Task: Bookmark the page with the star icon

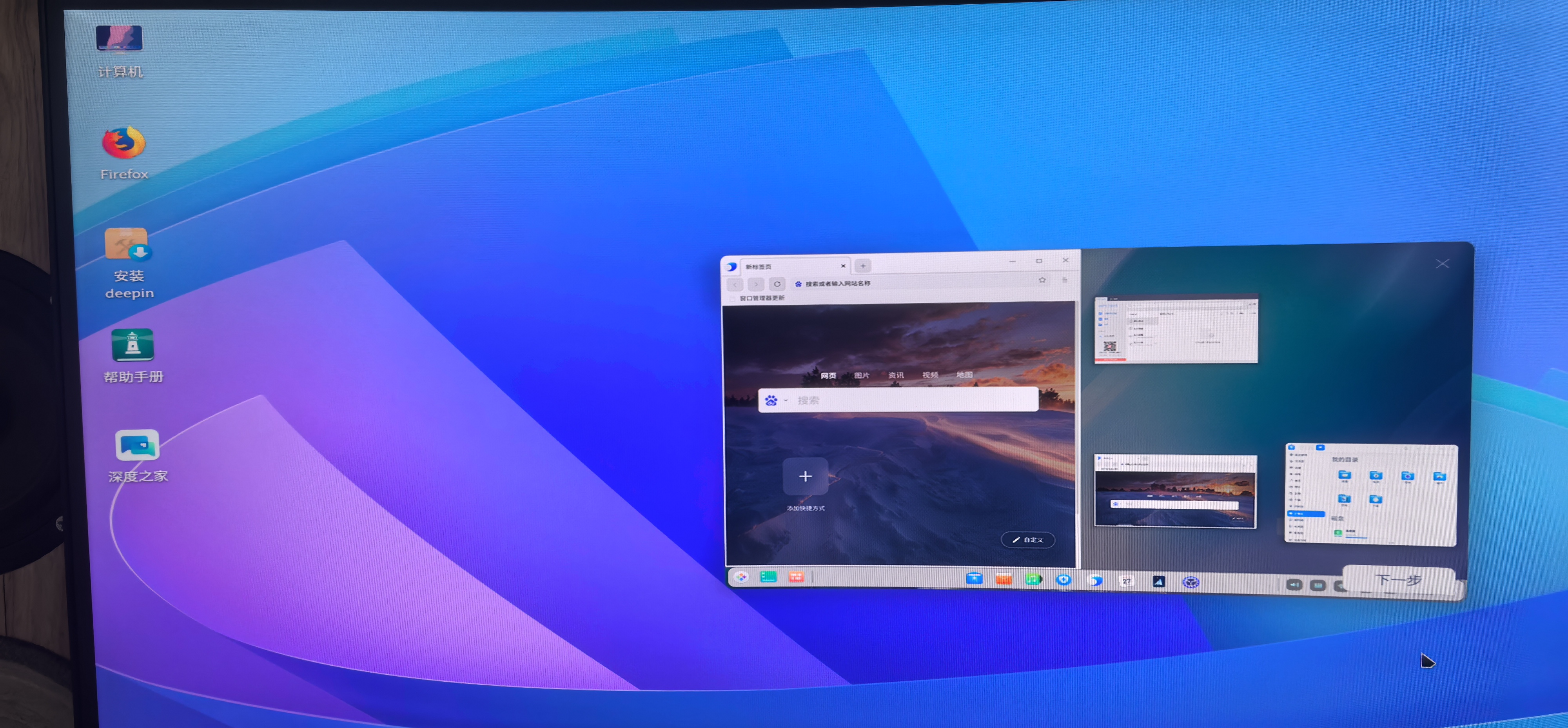Action: [1042, 280]
